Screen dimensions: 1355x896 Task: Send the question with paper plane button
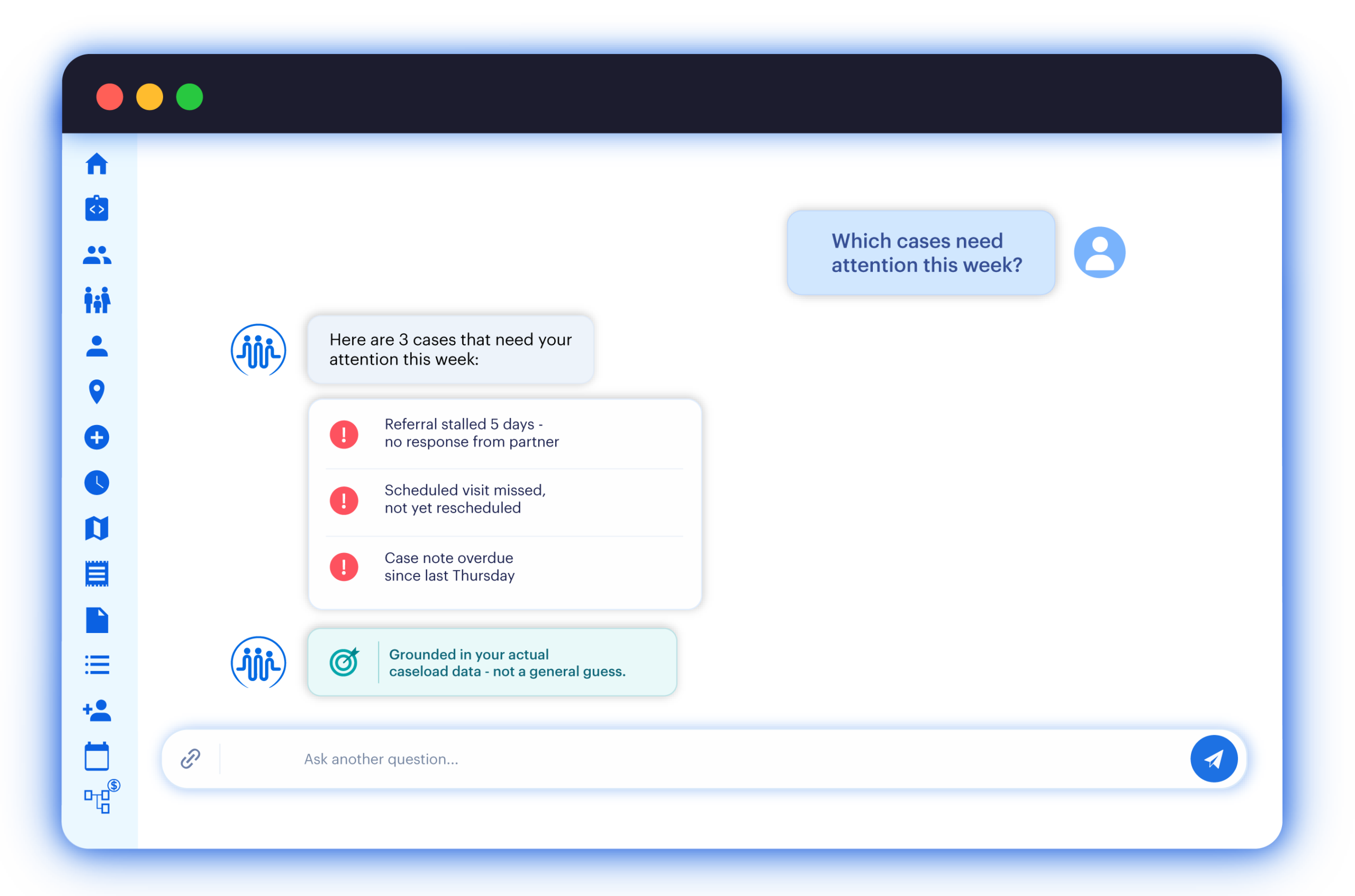[1214, 759]
